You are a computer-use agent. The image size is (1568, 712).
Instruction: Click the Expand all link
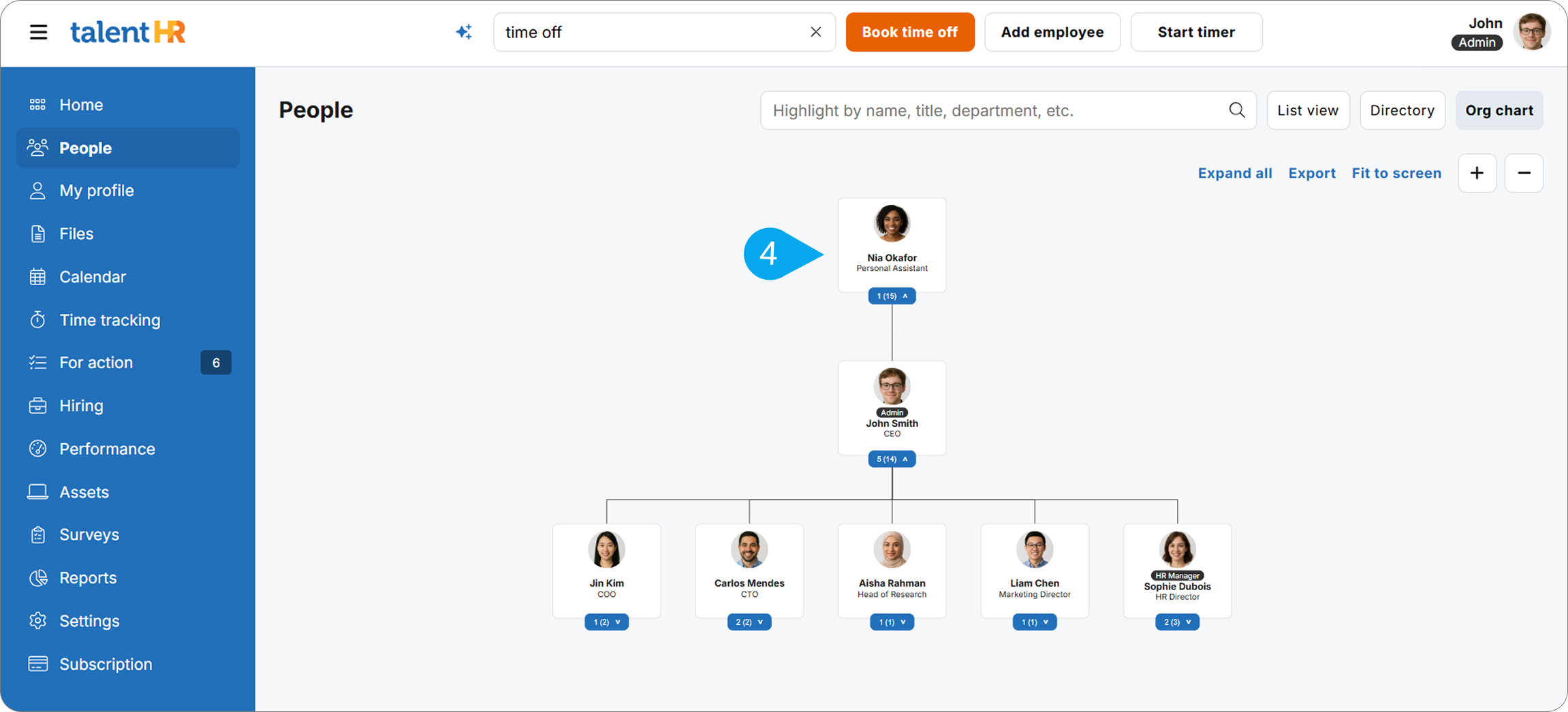click(1234, 173)
